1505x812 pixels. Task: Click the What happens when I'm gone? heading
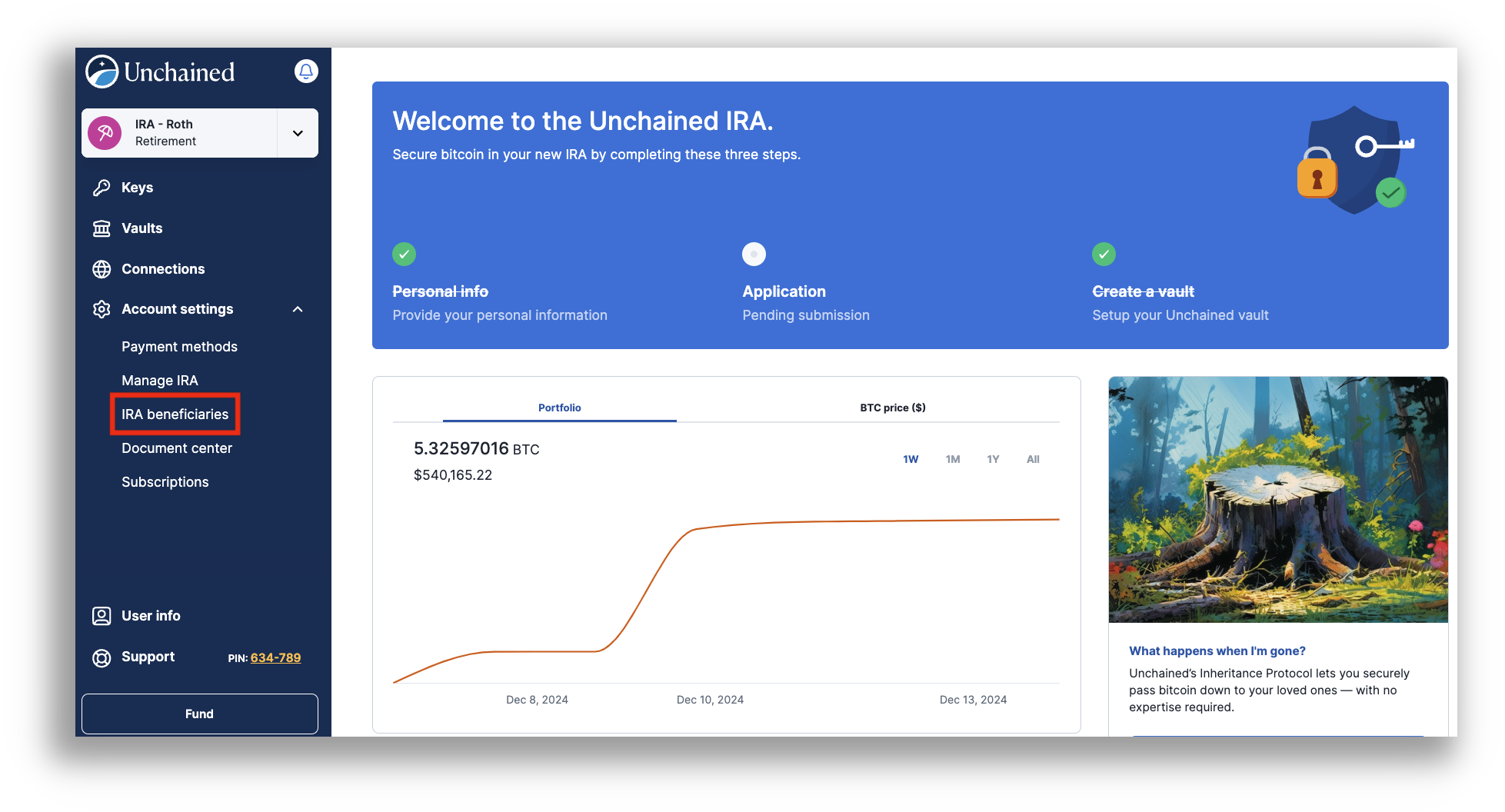pos(1217,651)
